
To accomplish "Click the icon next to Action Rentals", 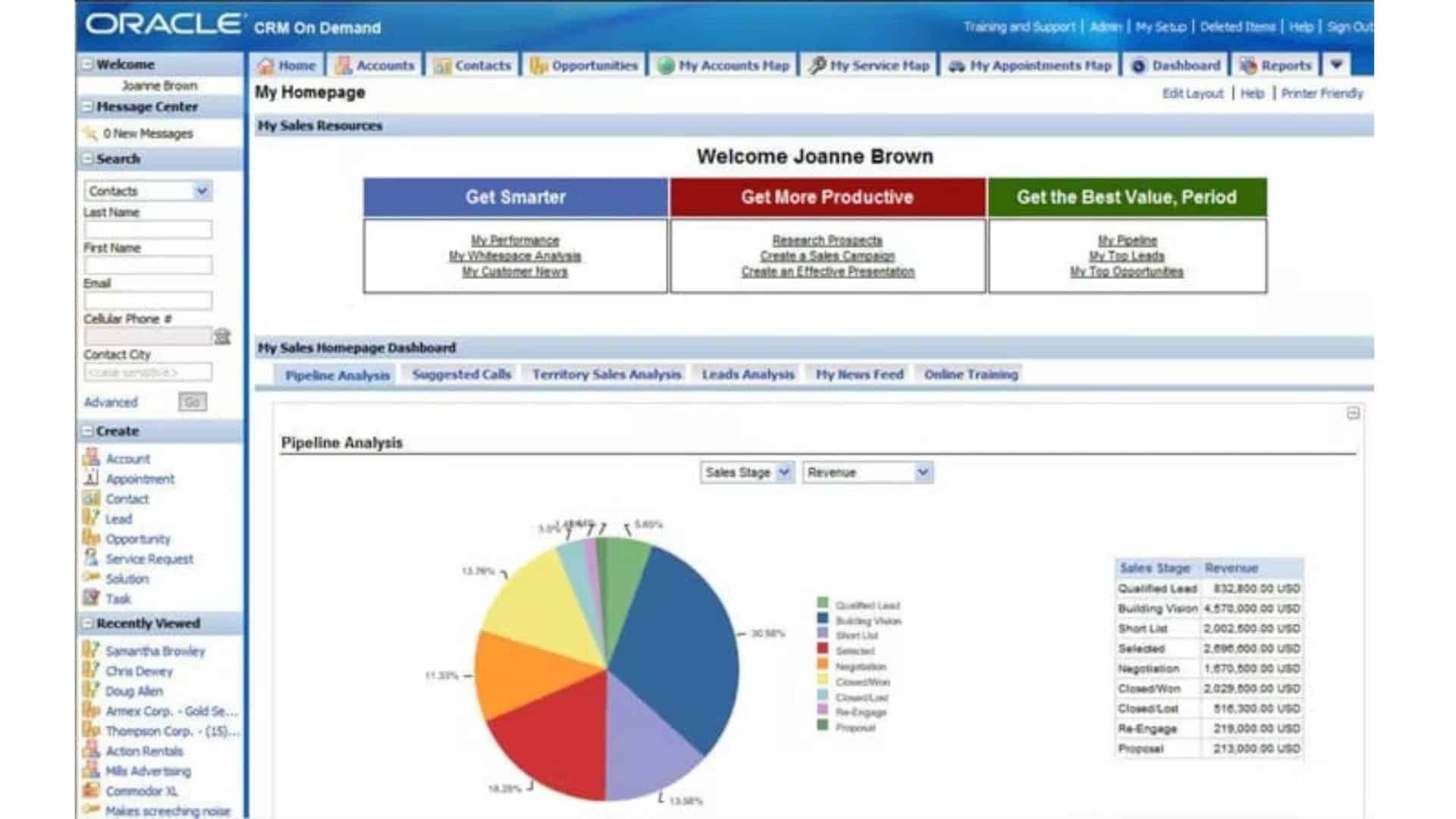I will (x=91, y=750).
